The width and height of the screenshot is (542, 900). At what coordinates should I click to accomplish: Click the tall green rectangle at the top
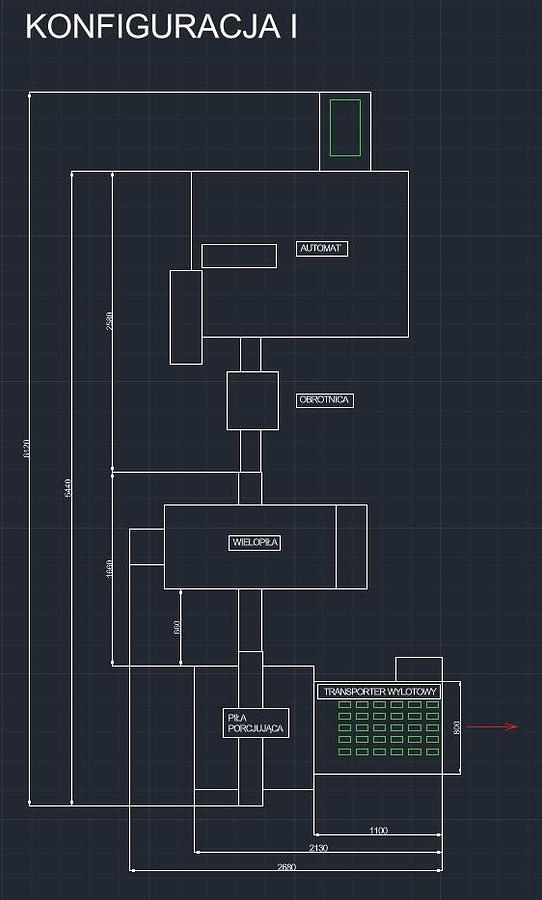tap(345, 127)
